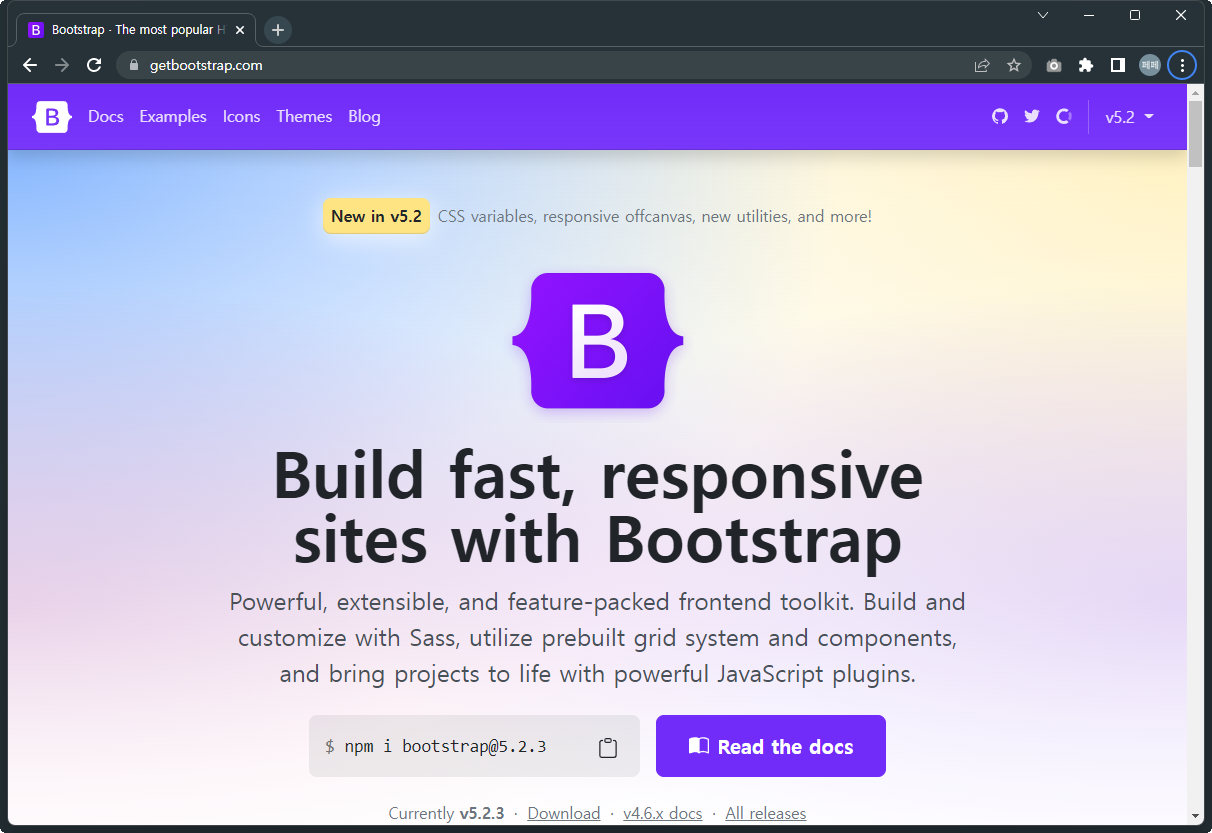This screenshot has height=833, width=1212.
Task: Open the Open Collective icon link
Action: 1064,117
